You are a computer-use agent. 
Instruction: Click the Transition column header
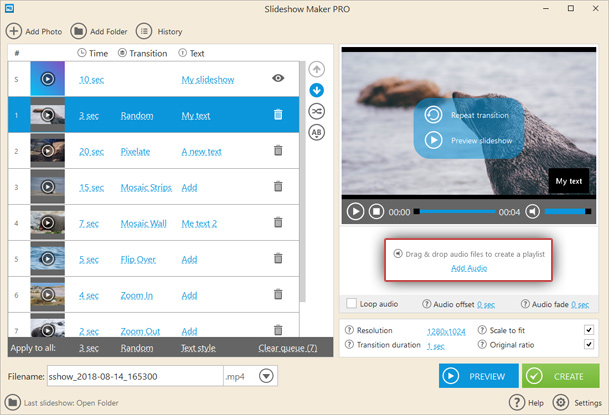coord(143,53)
